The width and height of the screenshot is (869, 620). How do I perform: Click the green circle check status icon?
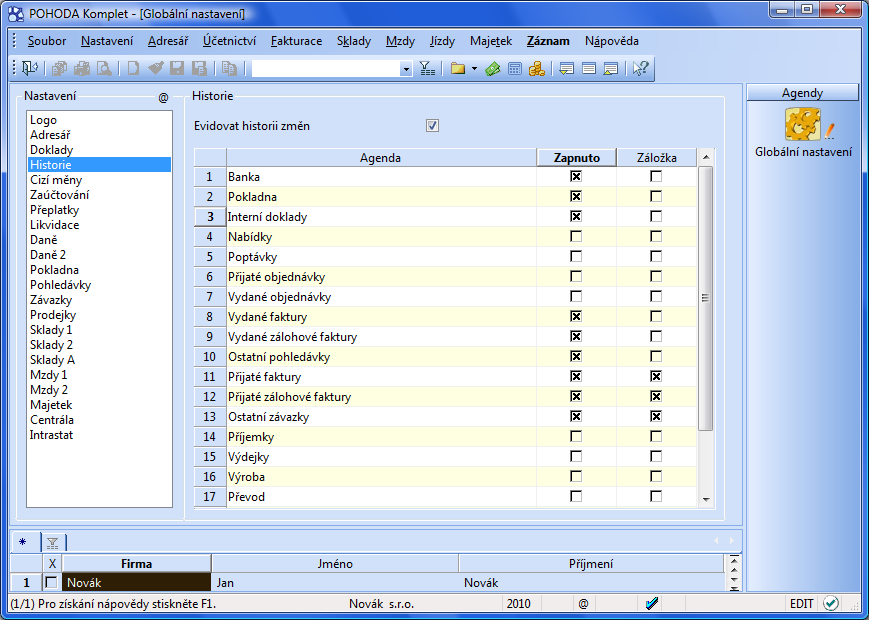830,603
